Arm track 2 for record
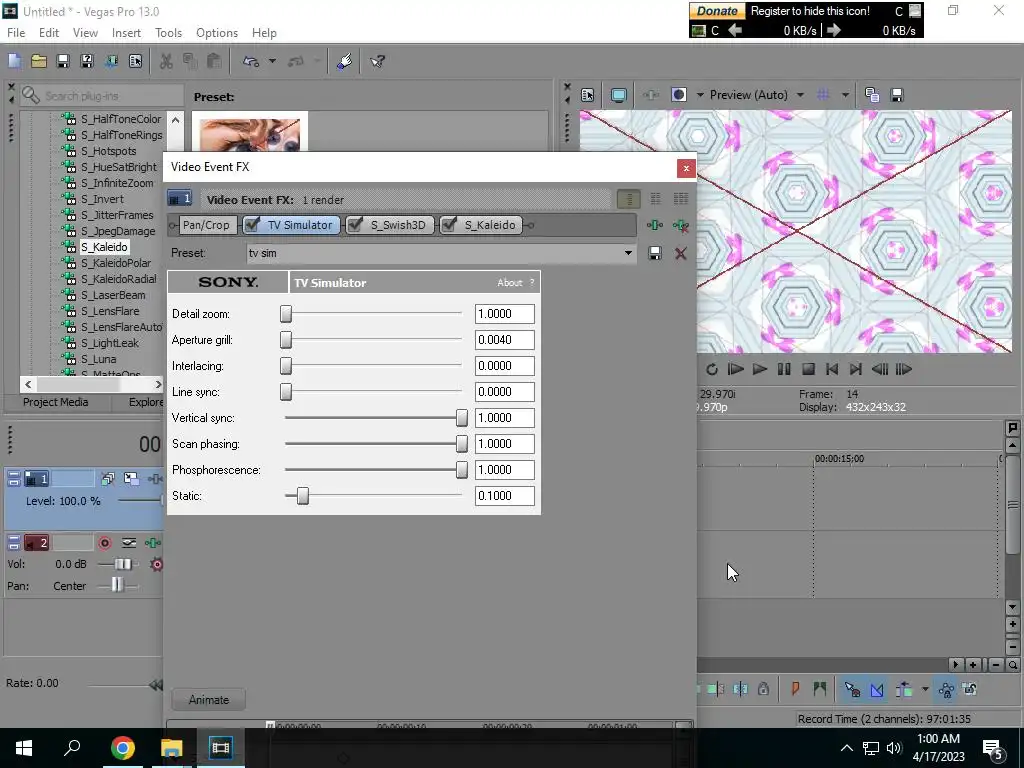This screenshot has width=1024, height=768. tap(104, 543)
